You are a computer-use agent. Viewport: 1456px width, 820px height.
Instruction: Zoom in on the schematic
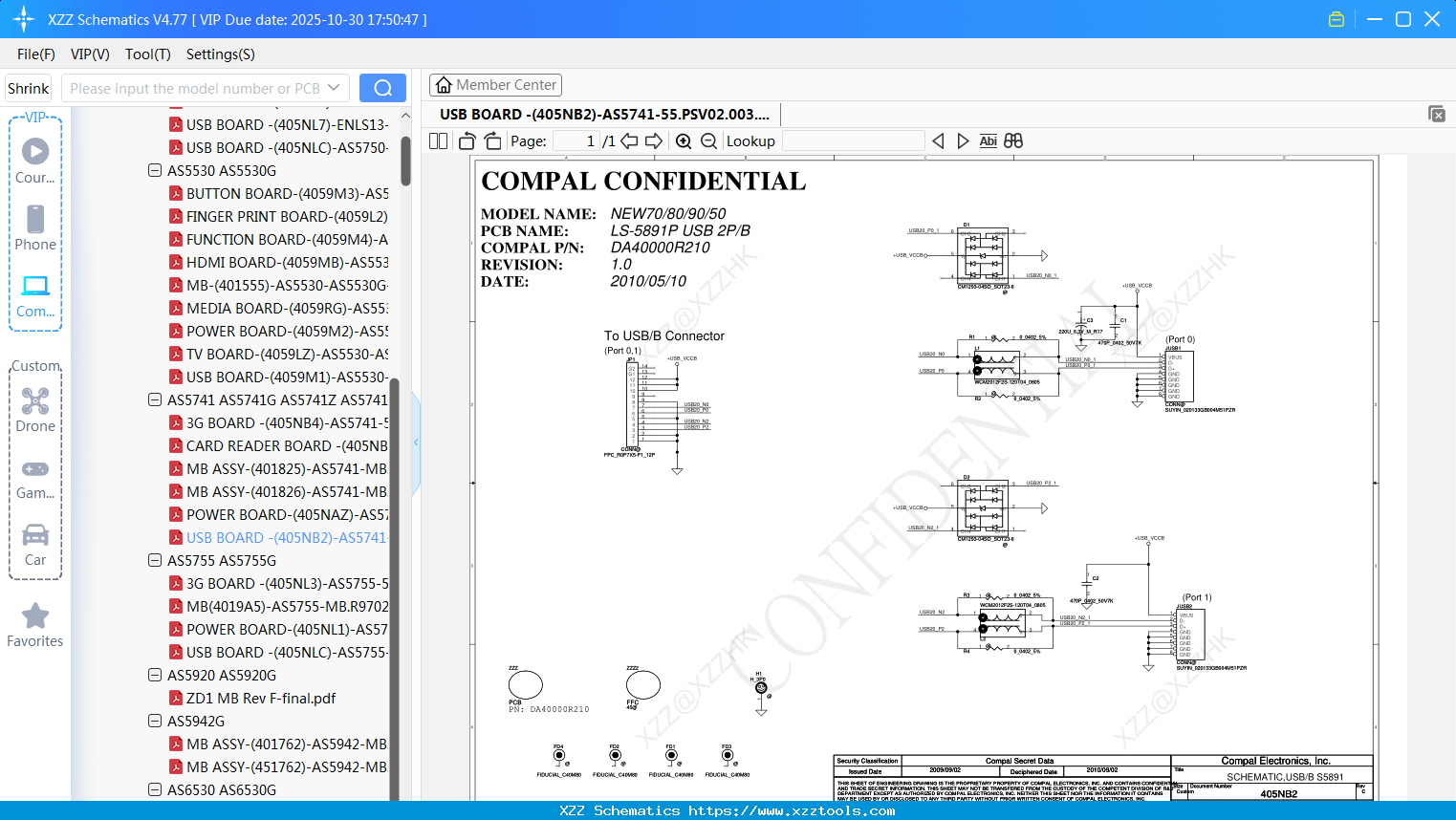tap(684, 140)
